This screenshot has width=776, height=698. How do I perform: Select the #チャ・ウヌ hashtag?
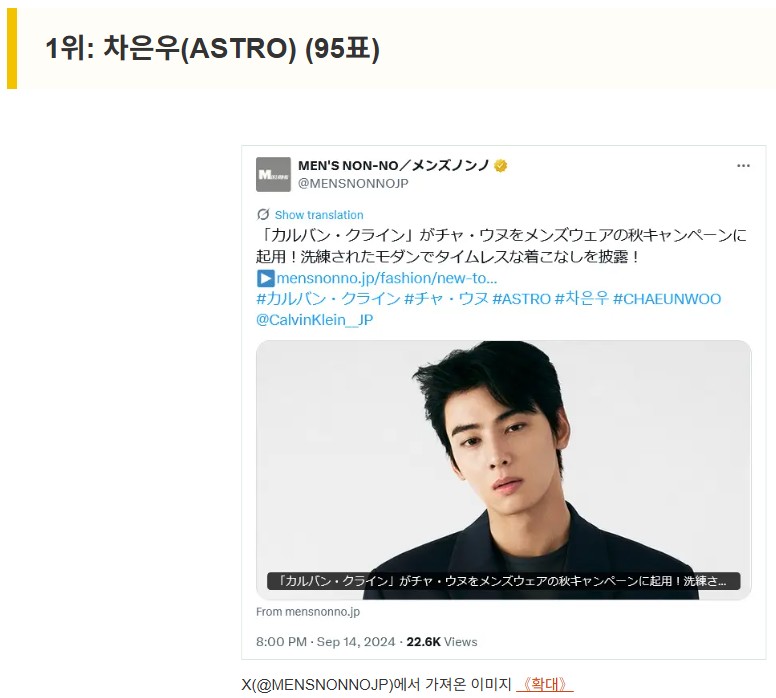pyautogui.click(x=446, y=299)
